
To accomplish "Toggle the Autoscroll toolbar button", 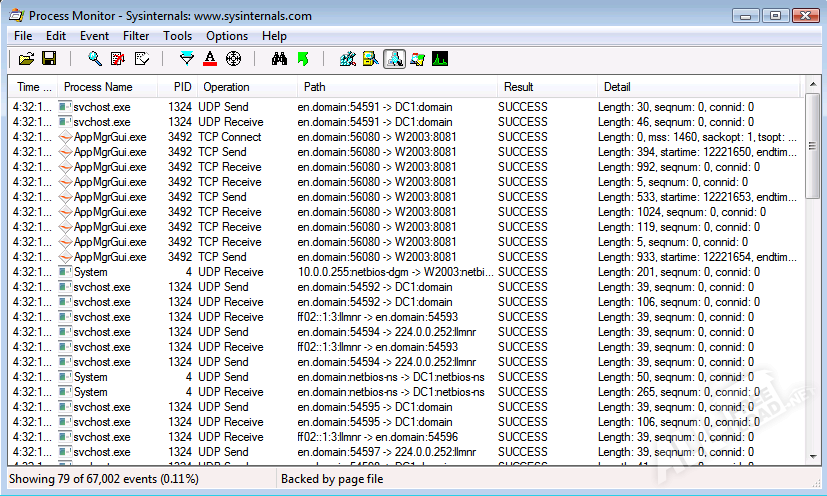I will point(118,59).
